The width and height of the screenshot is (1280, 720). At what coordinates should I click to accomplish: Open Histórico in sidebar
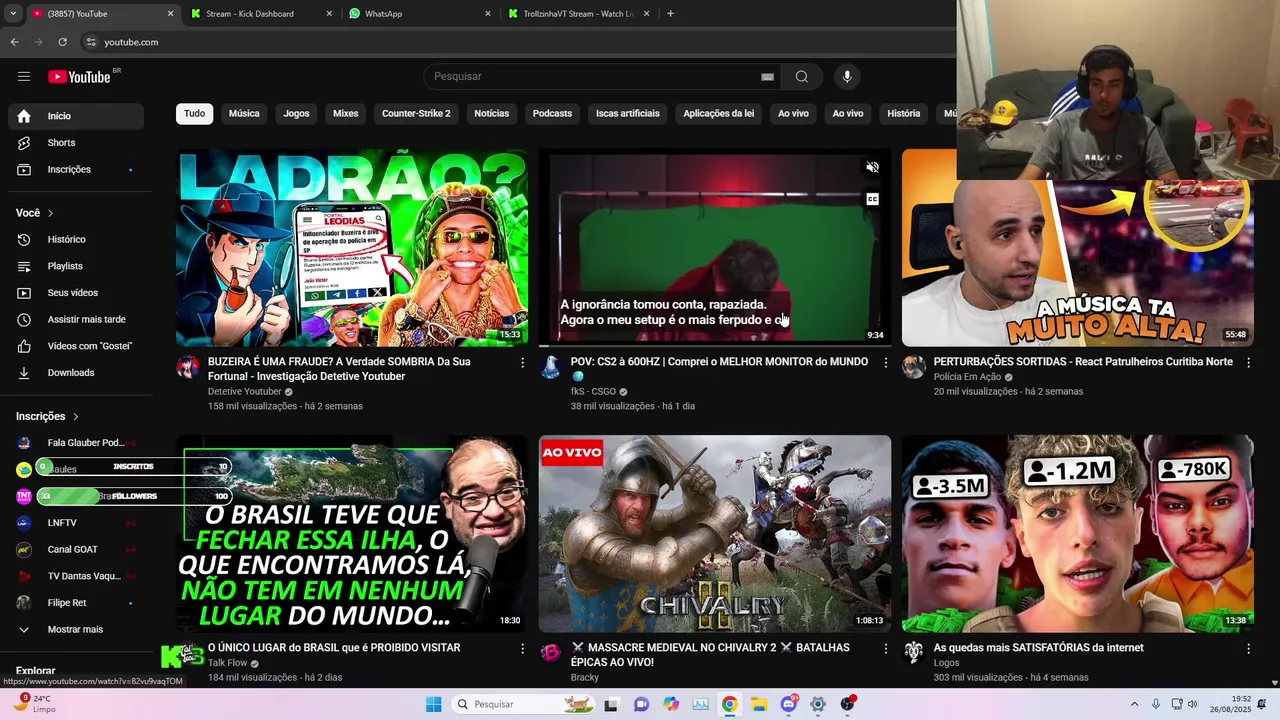[x=76, y=240]
